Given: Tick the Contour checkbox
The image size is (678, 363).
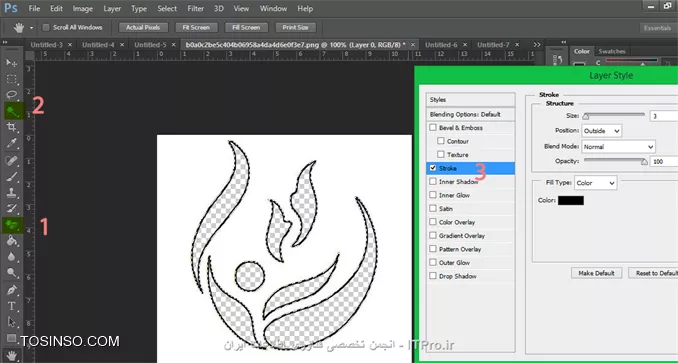Looking at the screenshot, I should tap(441, 141).
